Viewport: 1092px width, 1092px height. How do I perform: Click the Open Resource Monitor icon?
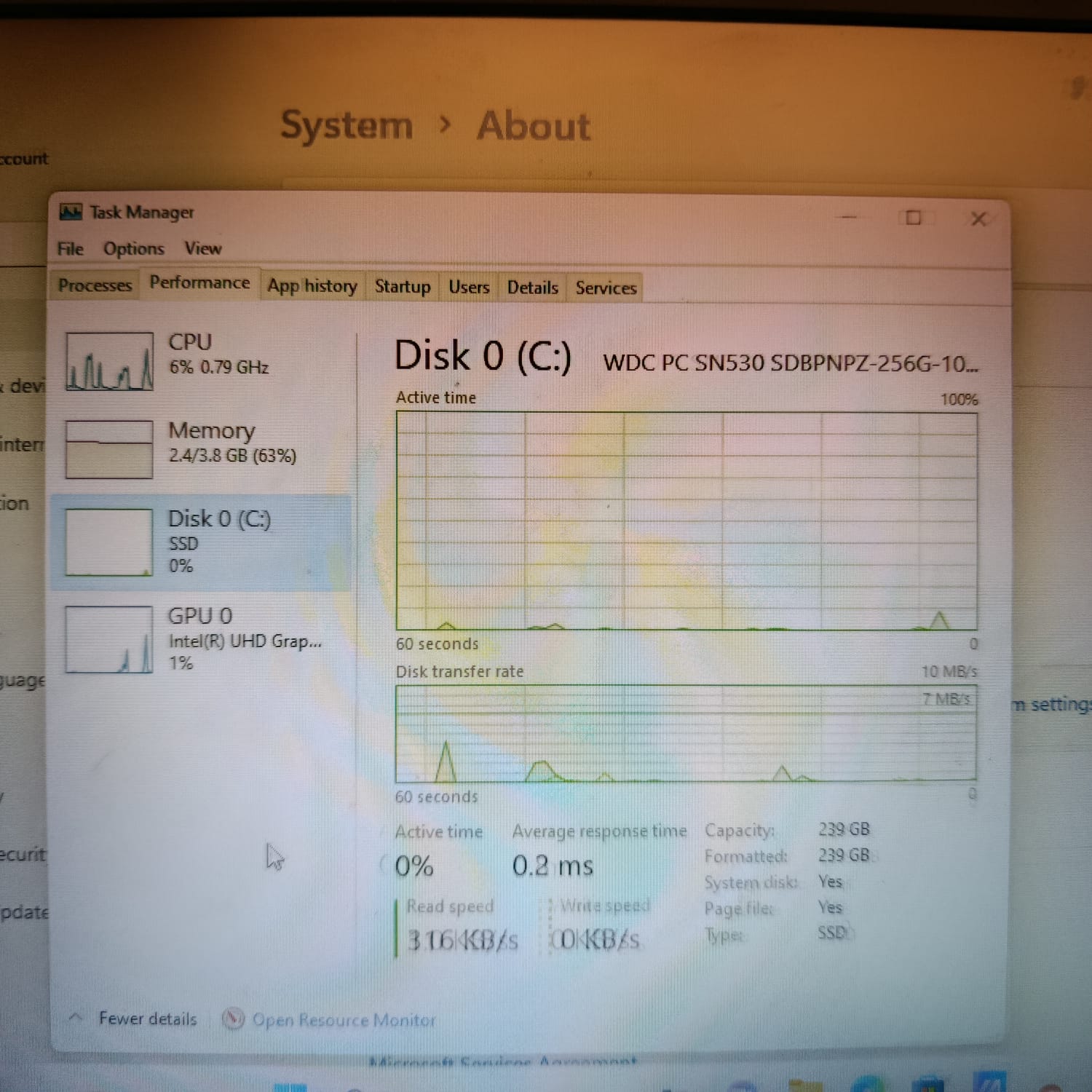(x=233, y=1018)
